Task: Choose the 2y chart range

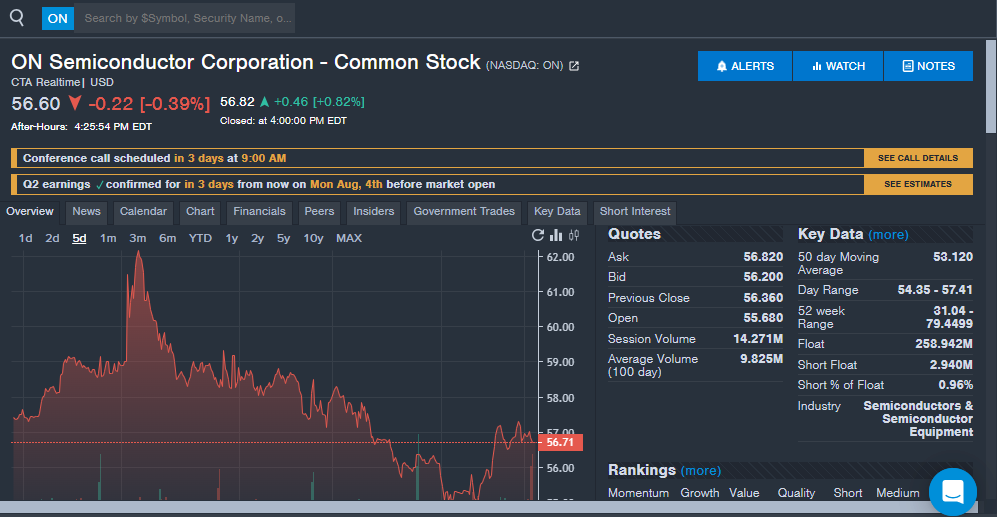Action: (257, 238)
